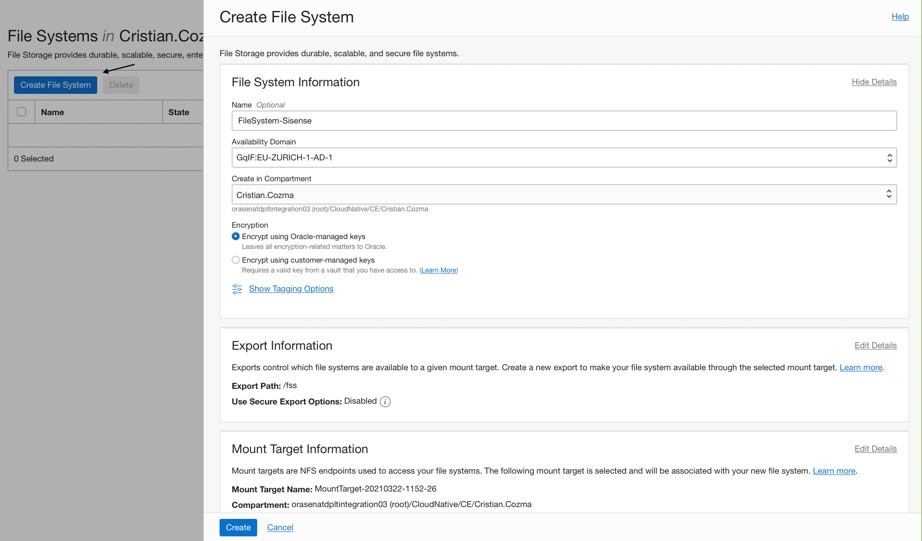
Task: Select Encrypt using customer-managed keys
Action: (x=236, y=260)
